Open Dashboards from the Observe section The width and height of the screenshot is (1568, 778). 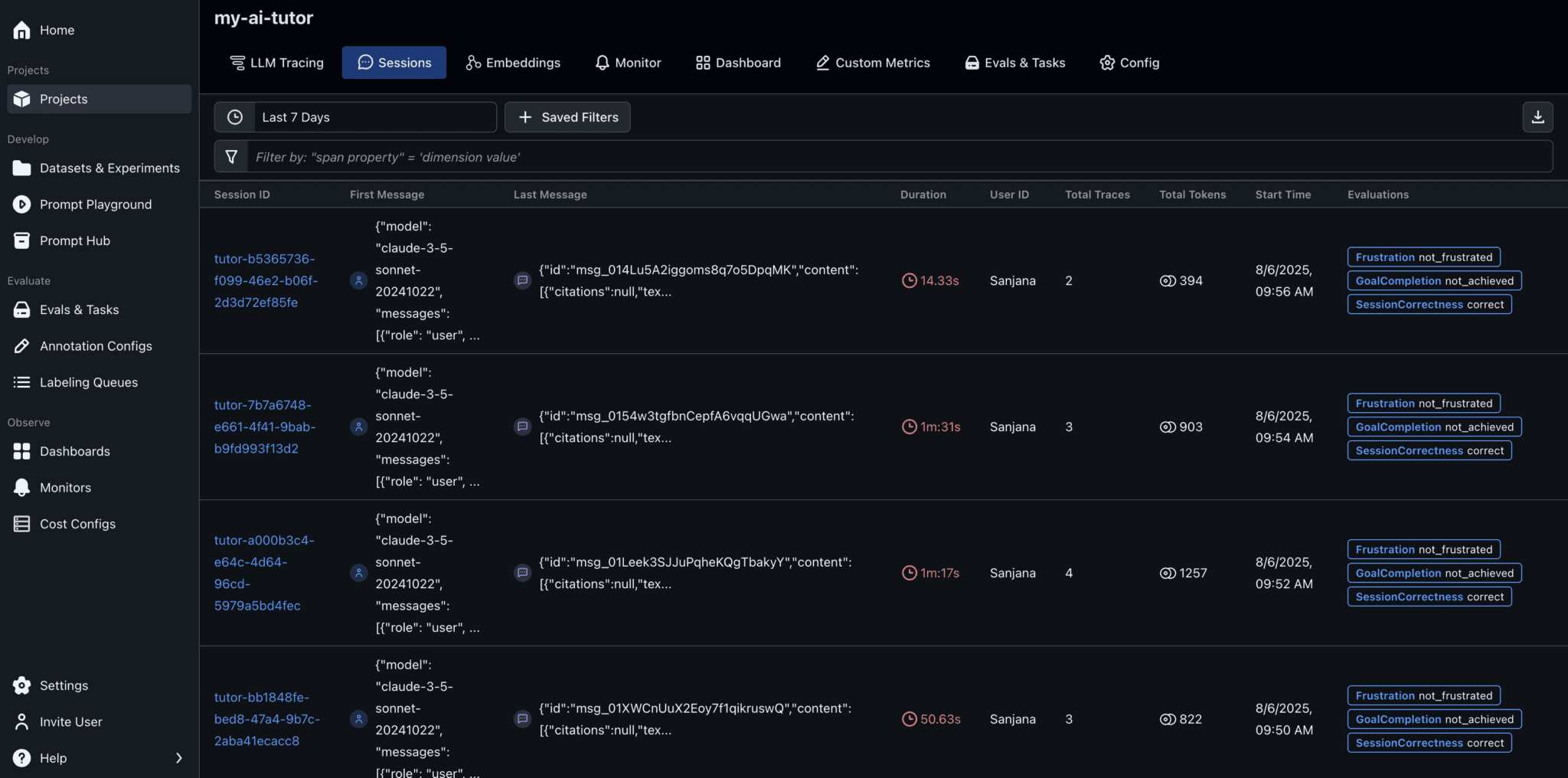[74, 451]
